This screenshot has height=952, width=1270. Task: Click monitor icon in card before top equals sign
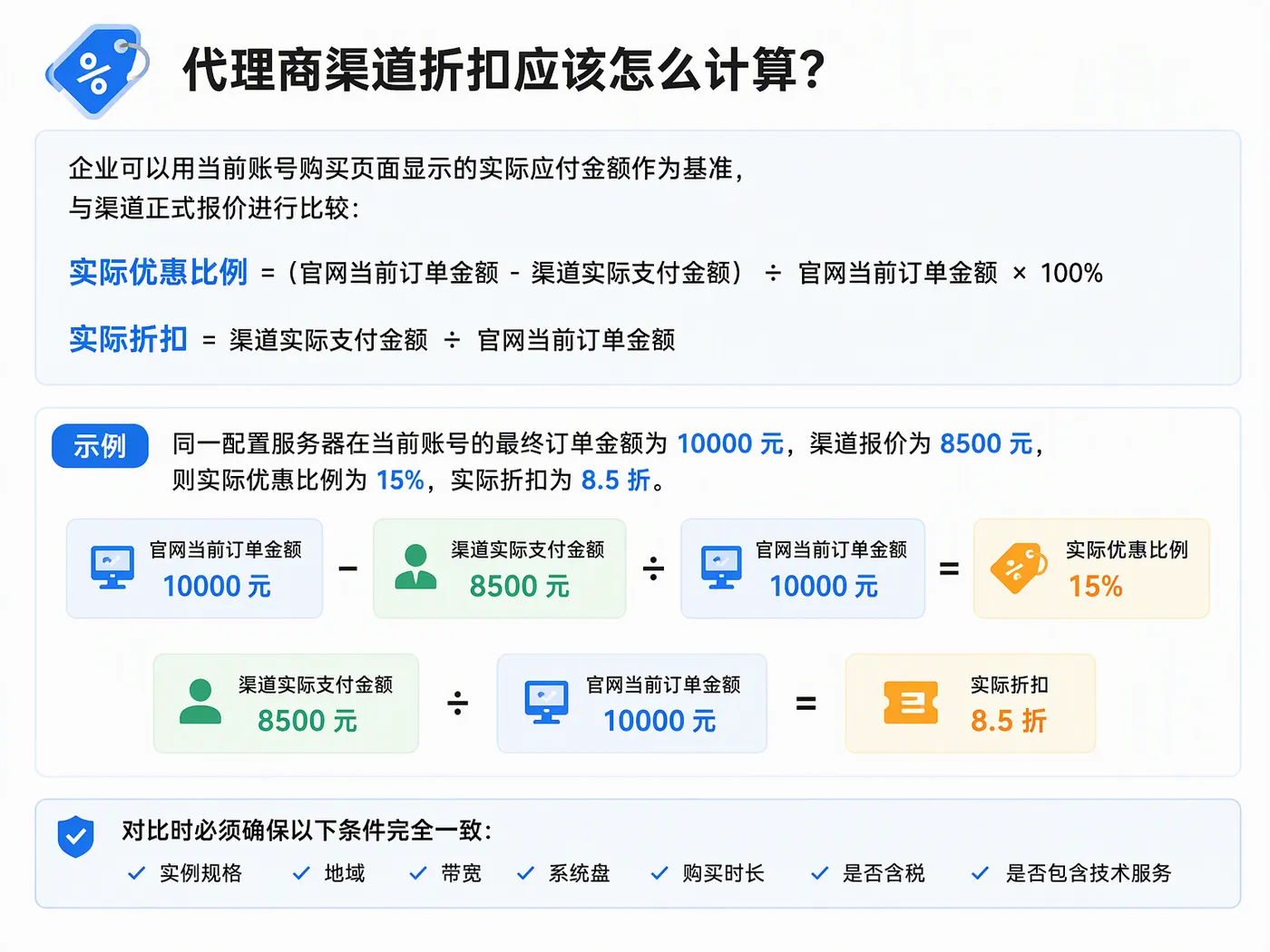[x=721, y=568]
